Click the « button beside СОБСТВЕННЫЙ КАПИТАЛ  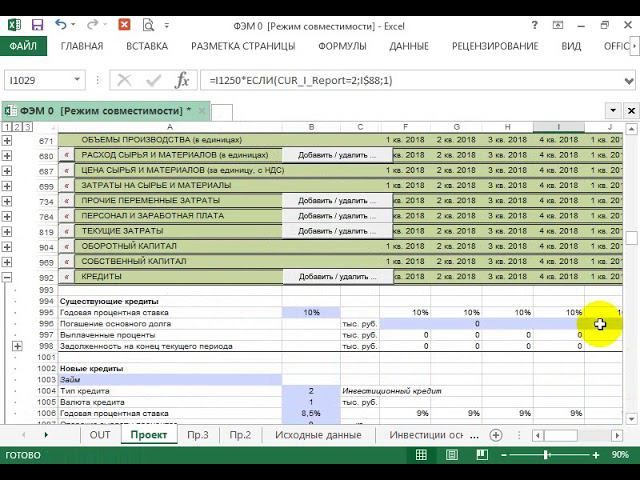pos(66,262)
